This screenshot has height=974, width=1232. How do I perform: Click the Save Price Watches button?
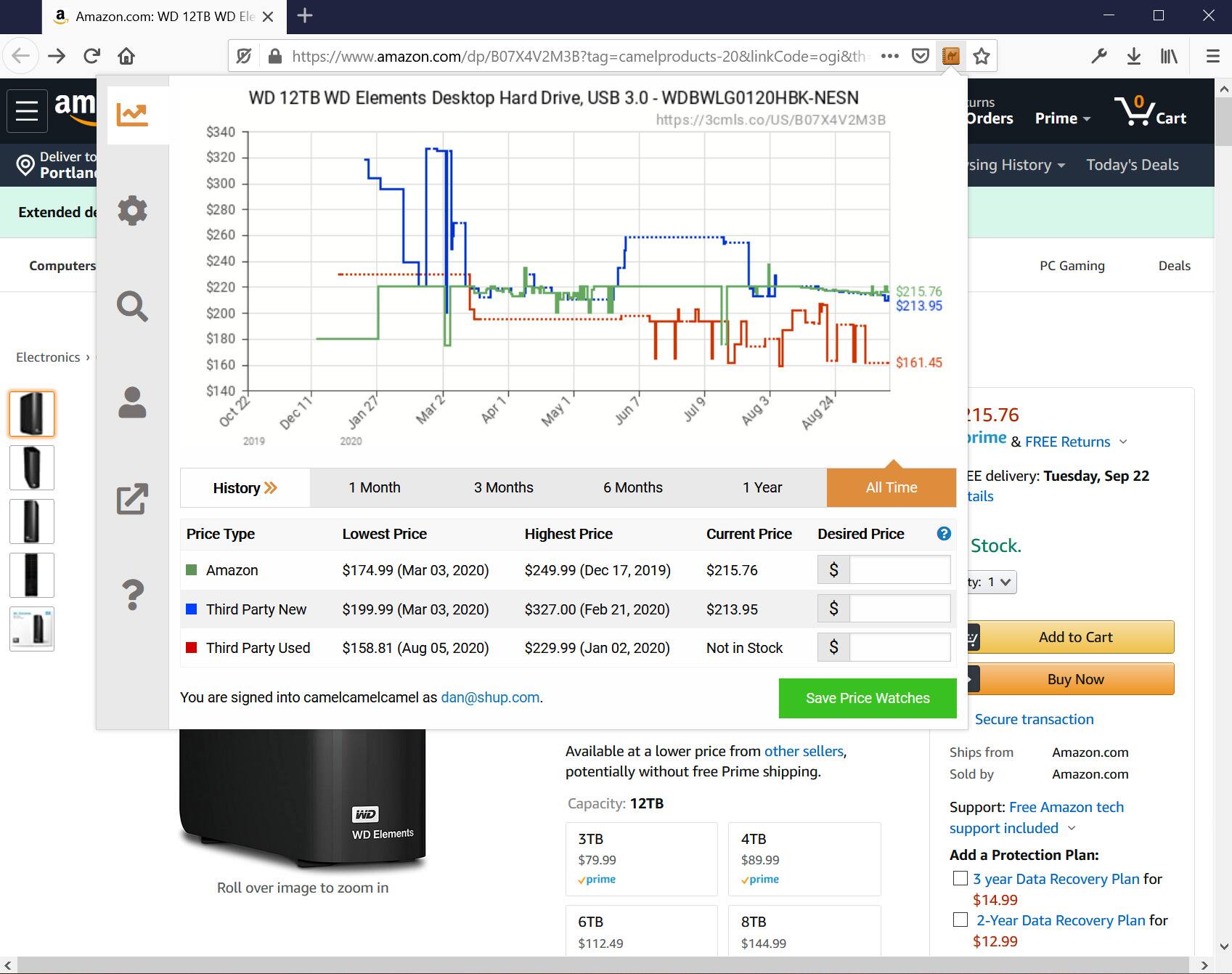(867, 698)
